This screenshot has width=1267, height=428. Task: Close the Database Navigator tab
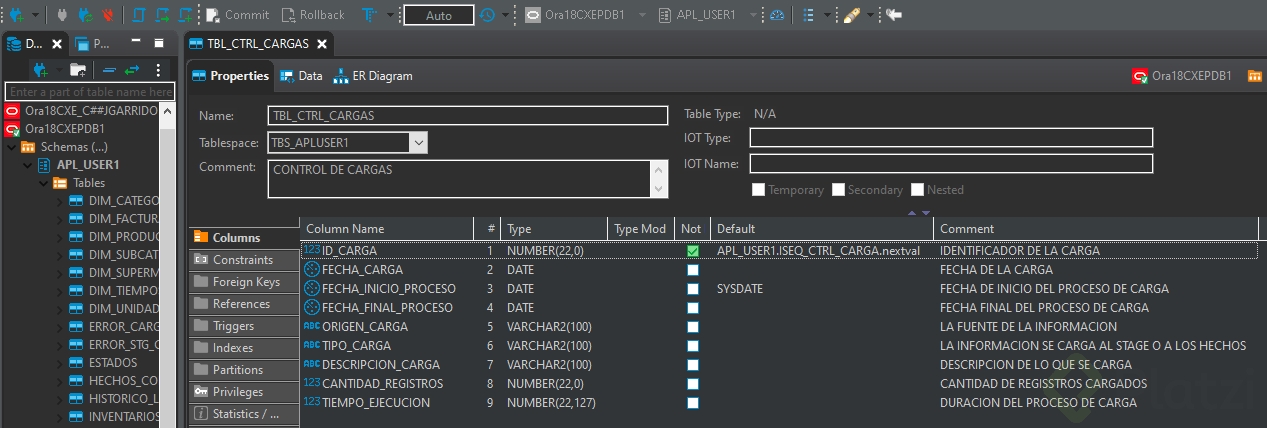click(x=57, y=43)
